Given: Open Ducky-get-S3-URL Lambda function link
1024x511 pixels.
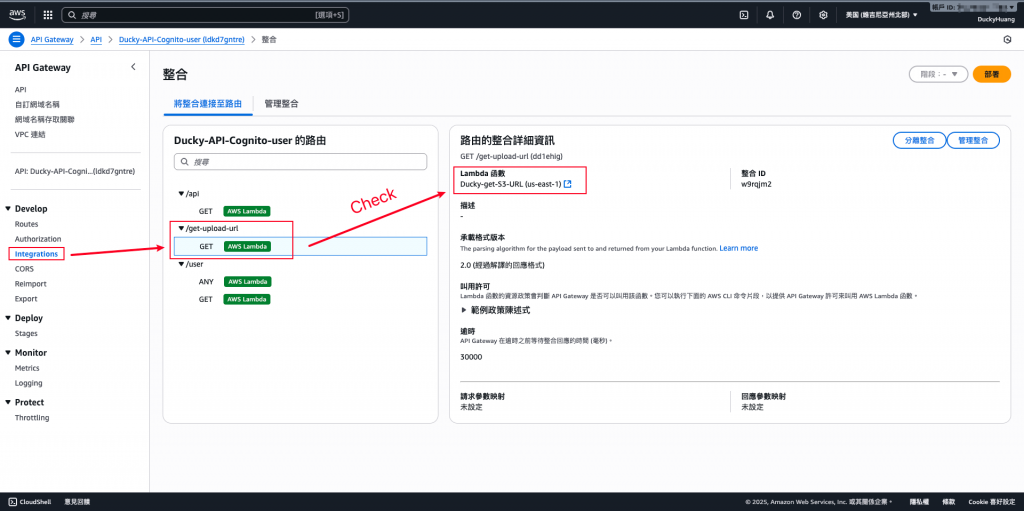Looking at the screenshot, I should pyautogui.click(x=511, y=184).
